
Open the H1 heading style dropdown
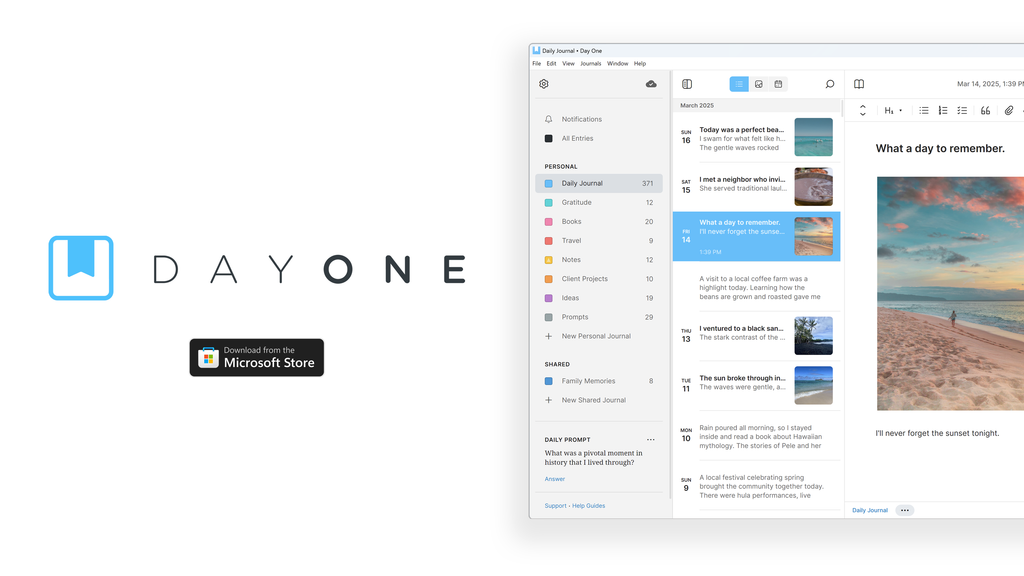[892, 111]
